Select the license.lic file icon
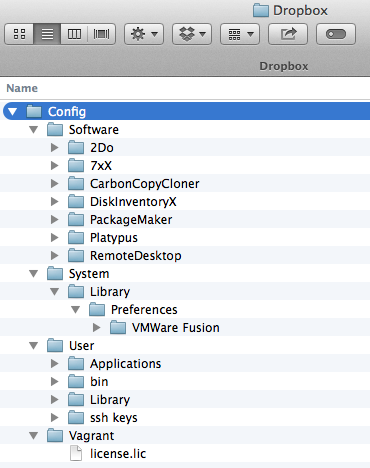The width and height of the screenshot is (370, 468). click(76, 453)
